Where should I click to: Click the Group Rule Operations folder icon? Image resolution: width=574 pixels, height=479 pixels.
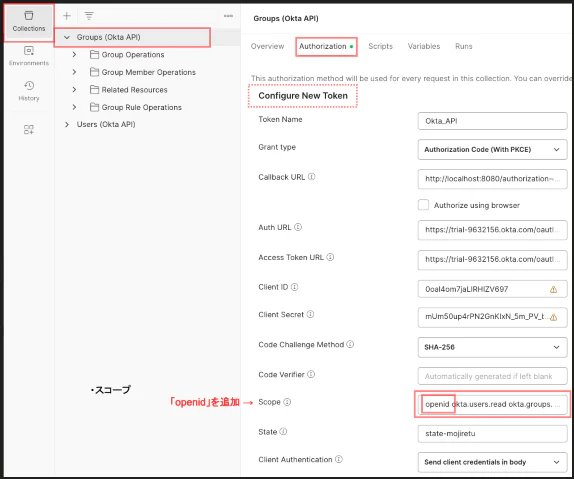(x=94, y=107)
